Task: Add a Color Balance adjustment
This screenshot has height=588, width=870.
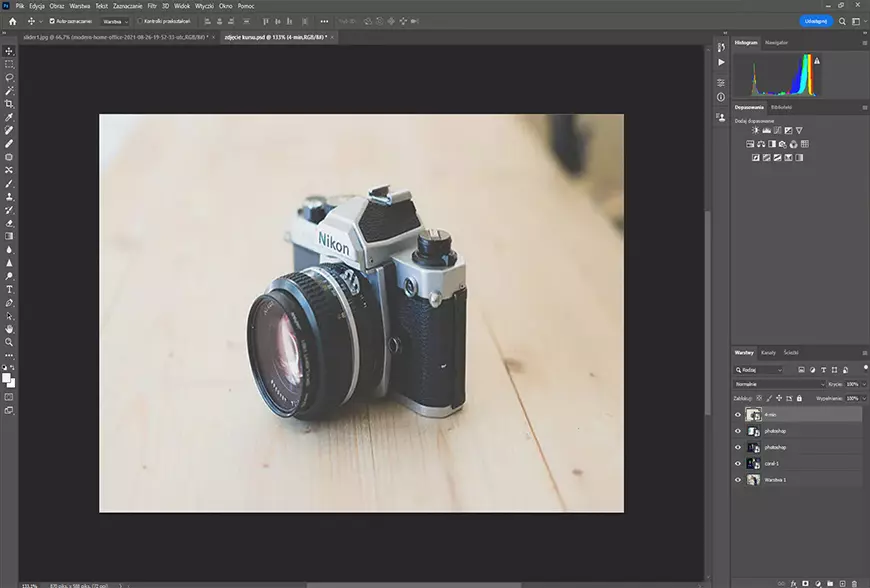Action: pos(761,144)
